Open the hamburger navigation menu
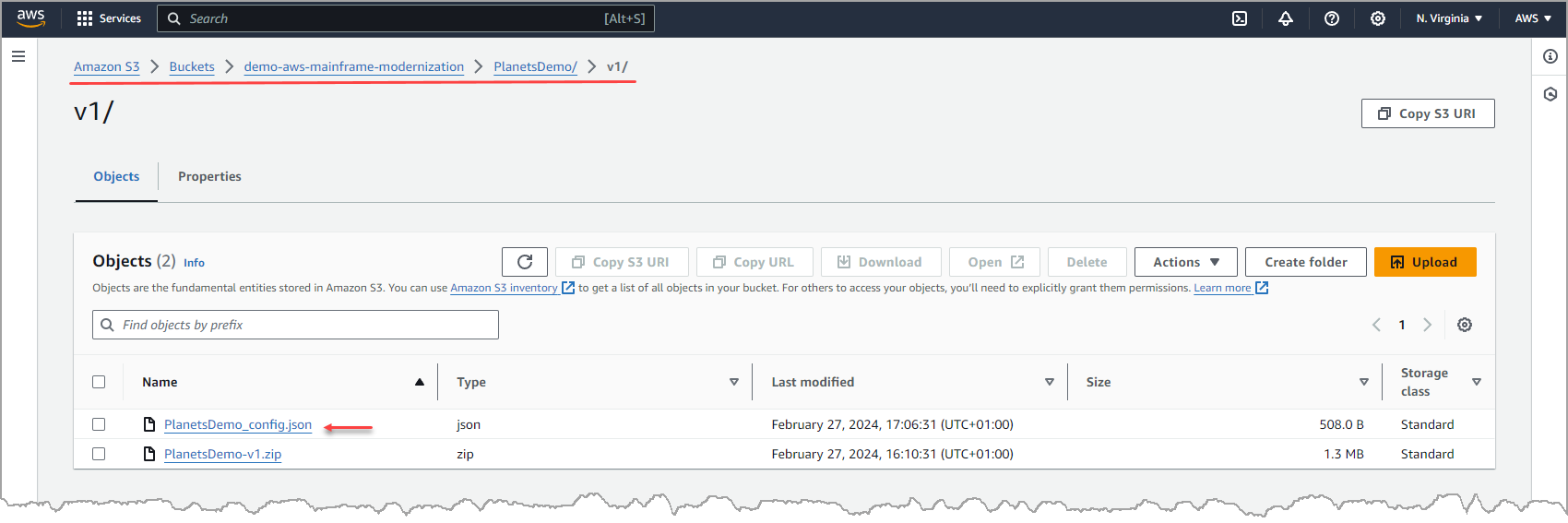The height and width of the screenshot is (523, 1568). click(18, 56)
